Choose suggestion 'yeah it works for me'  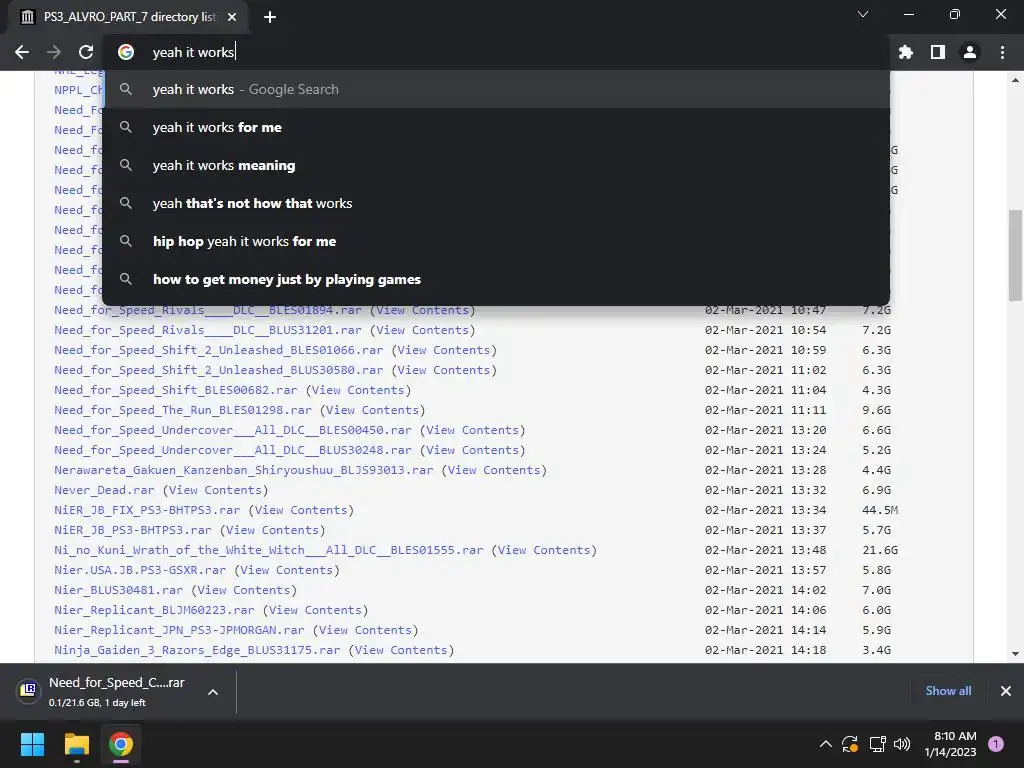click(496, 127)
